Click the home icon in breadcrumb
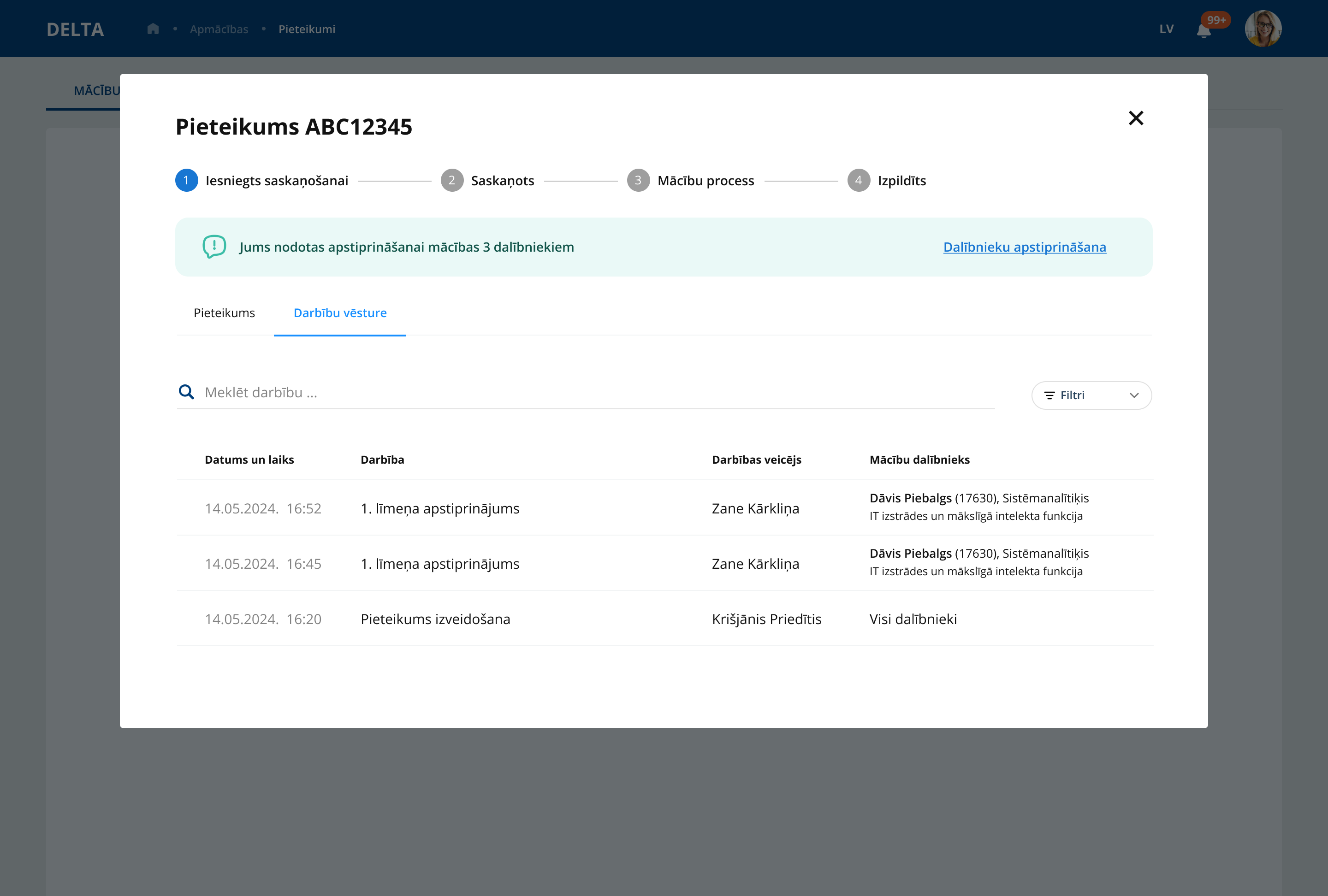Image resolution: width=1328 pixels, height=896 pixels. 153,29
